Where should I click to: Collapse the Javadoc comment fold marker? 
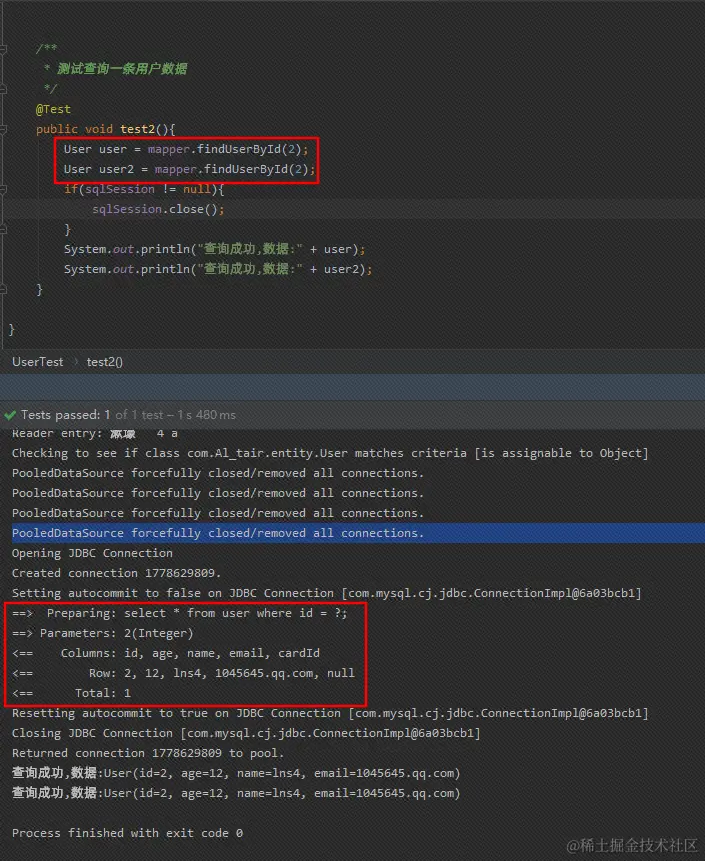tap(3, 49)
